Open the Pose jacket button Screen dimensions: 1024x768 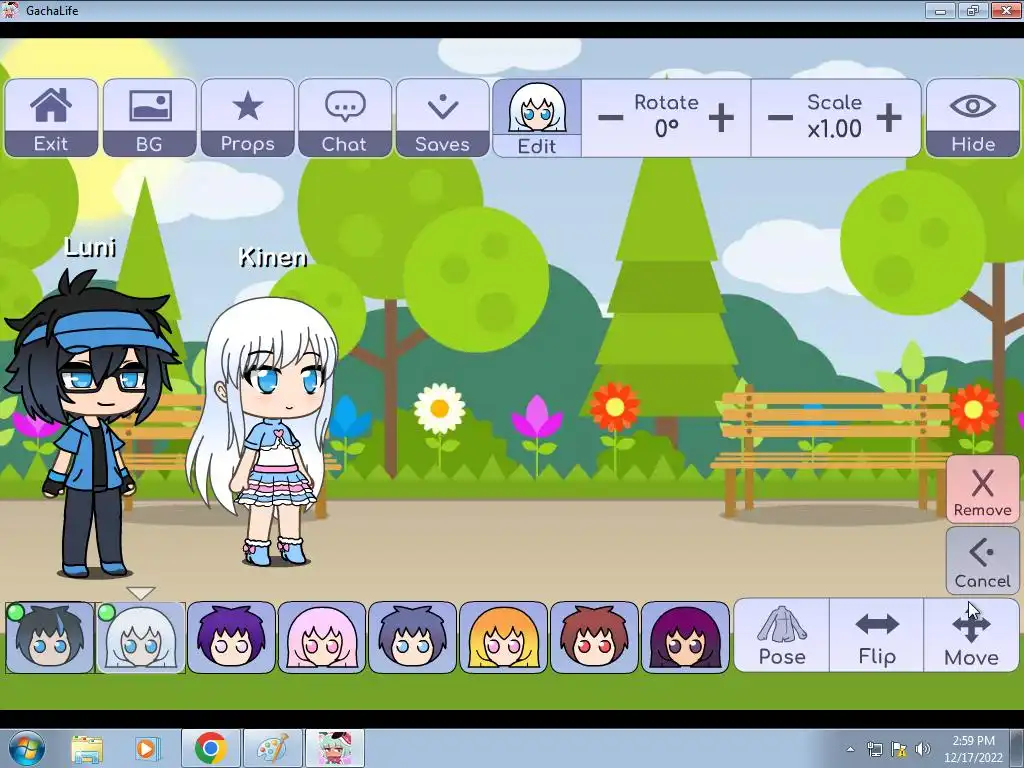click(782, 635)
